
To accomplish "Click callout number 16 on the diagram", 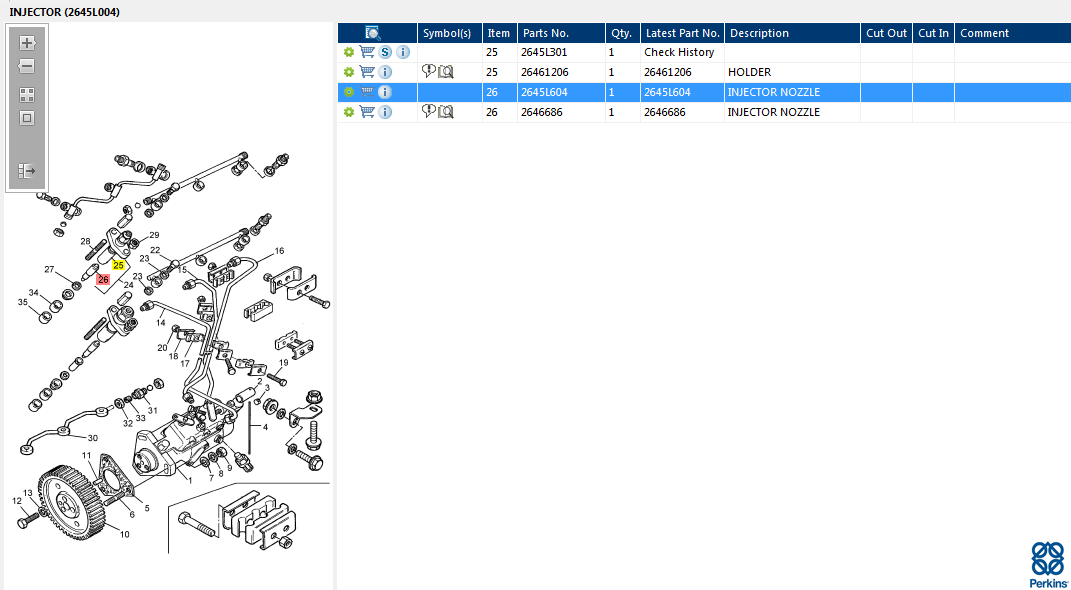I will click(x=279, y=251).
